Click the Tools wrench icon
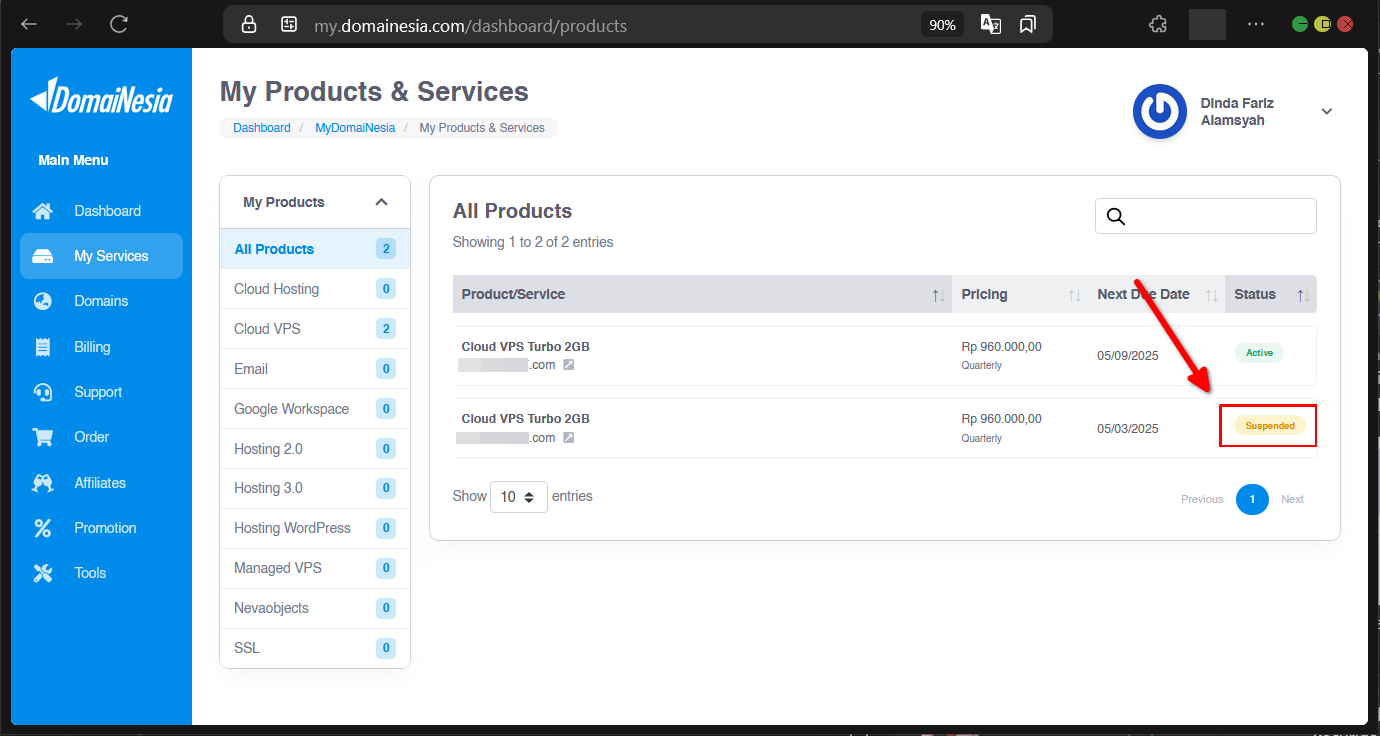 [x=42, y=573]
